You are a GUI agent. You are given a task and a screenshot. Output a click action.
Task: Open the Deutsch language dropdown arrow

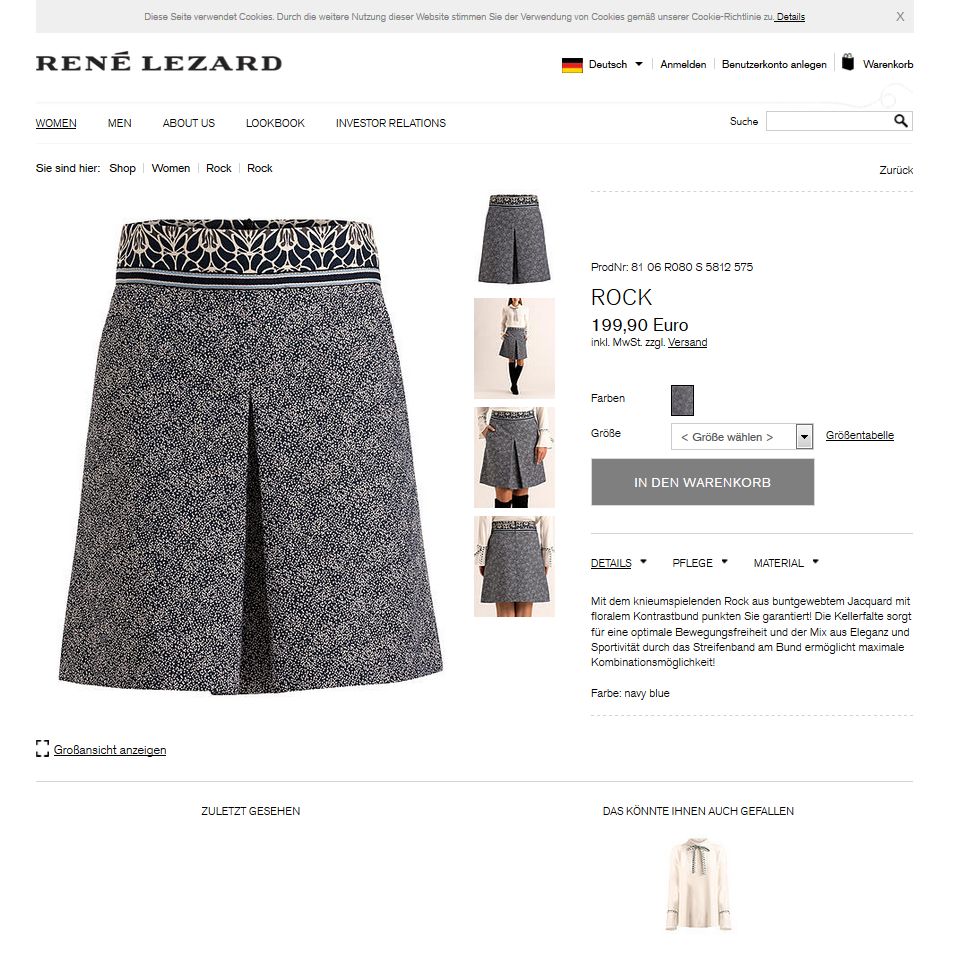[639, 64]
